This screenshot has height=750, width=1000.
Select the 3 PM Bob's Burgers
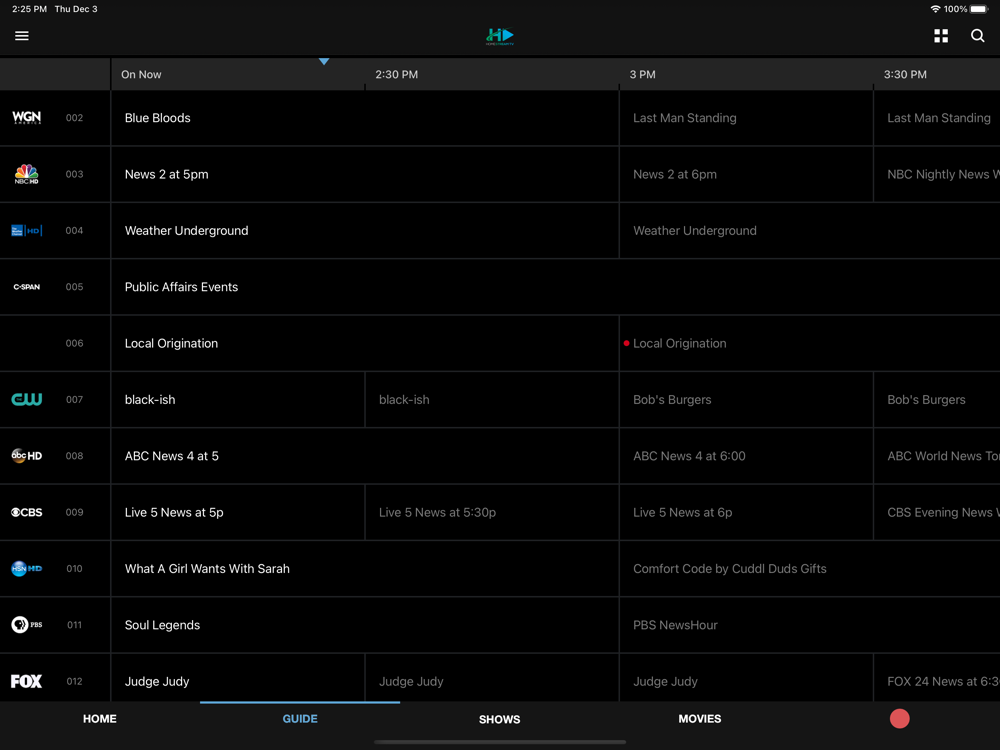[746, 399]
